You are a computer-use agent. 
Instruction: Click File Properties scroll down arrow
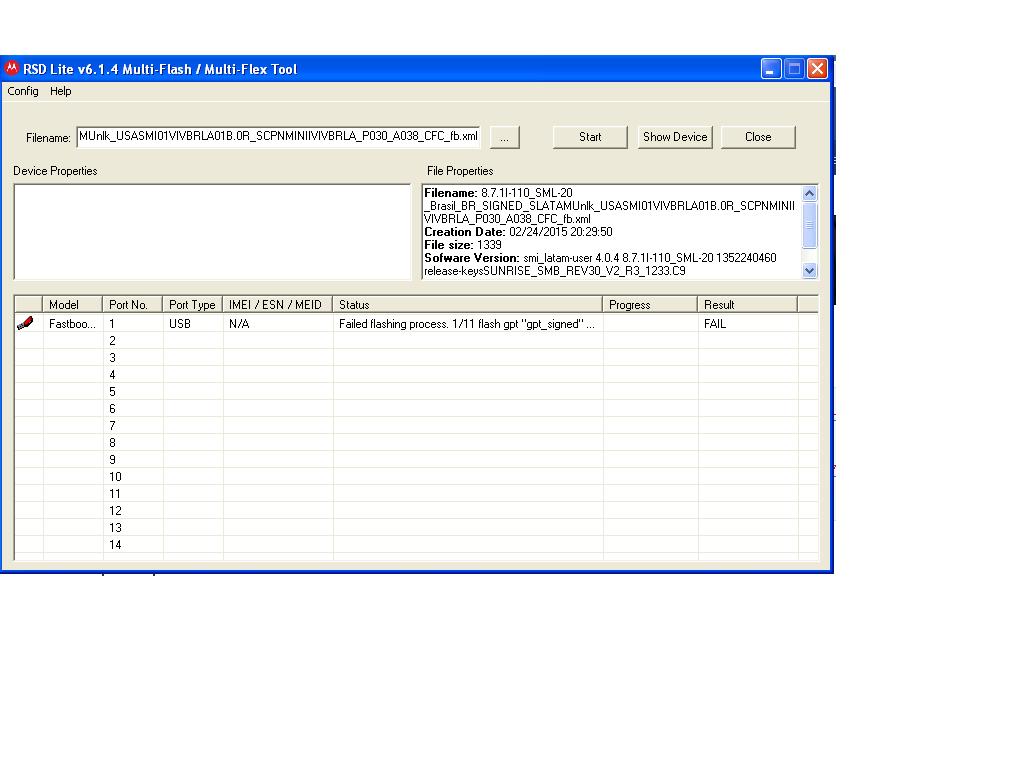point(809,270)
